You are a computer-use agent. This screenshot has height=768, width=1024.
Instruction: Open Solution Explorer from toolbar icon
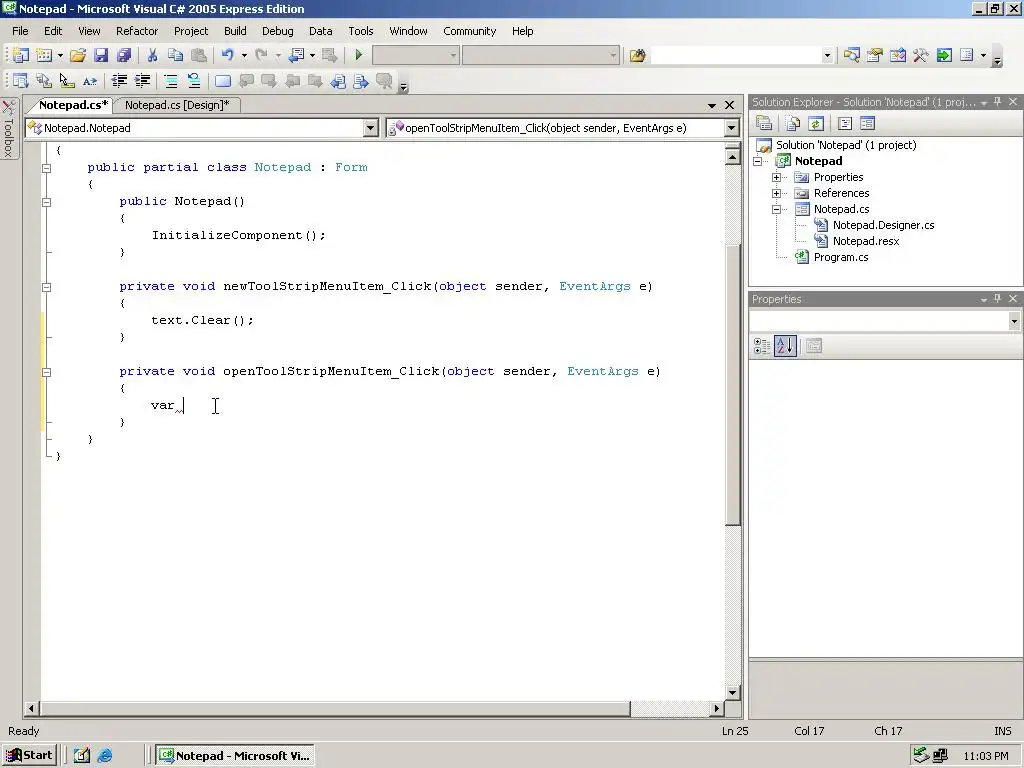(852, 56)
